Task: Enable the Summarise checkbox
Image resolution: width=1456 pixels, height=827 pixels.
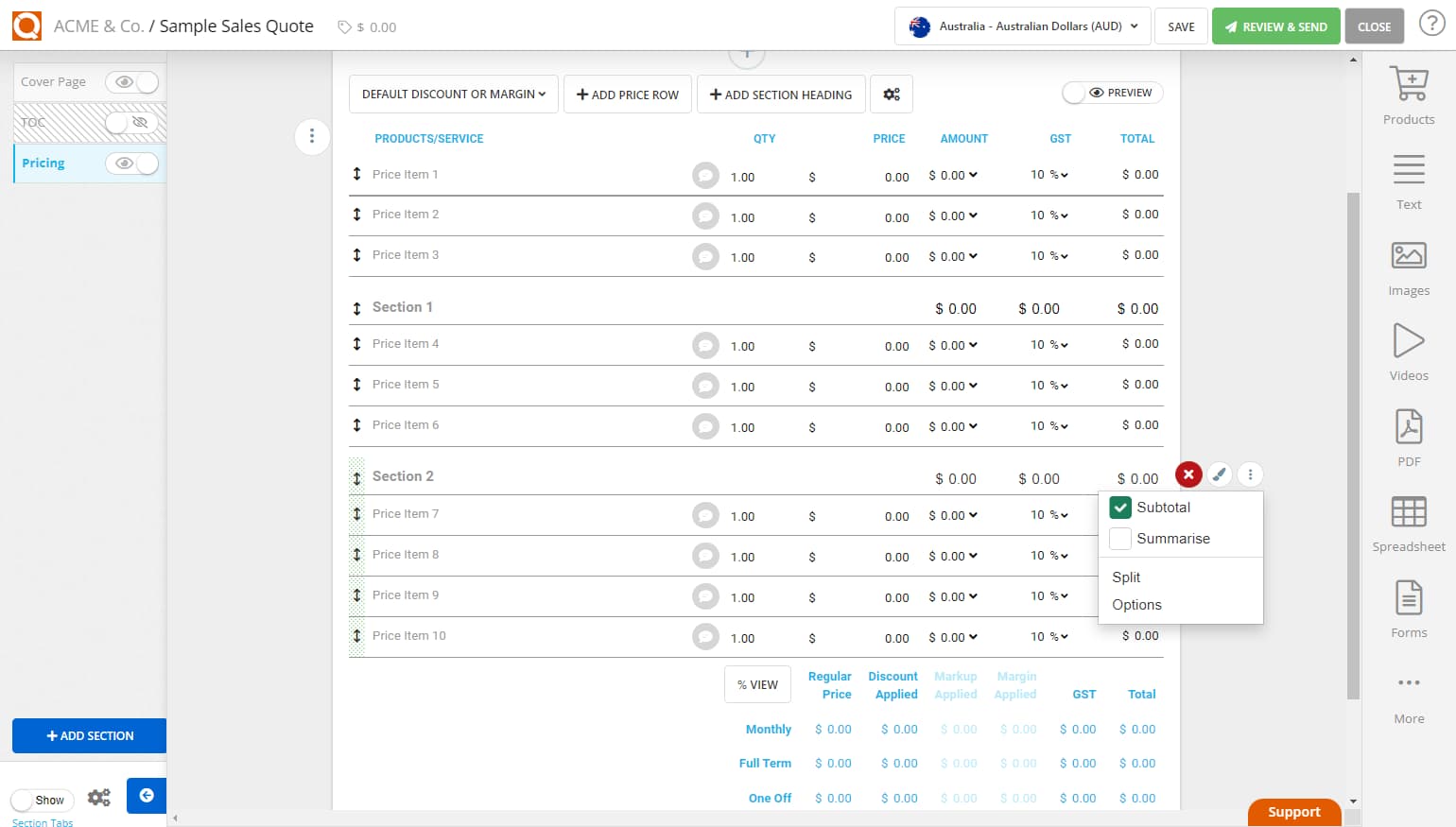Action: click(x=1120, y=538)
